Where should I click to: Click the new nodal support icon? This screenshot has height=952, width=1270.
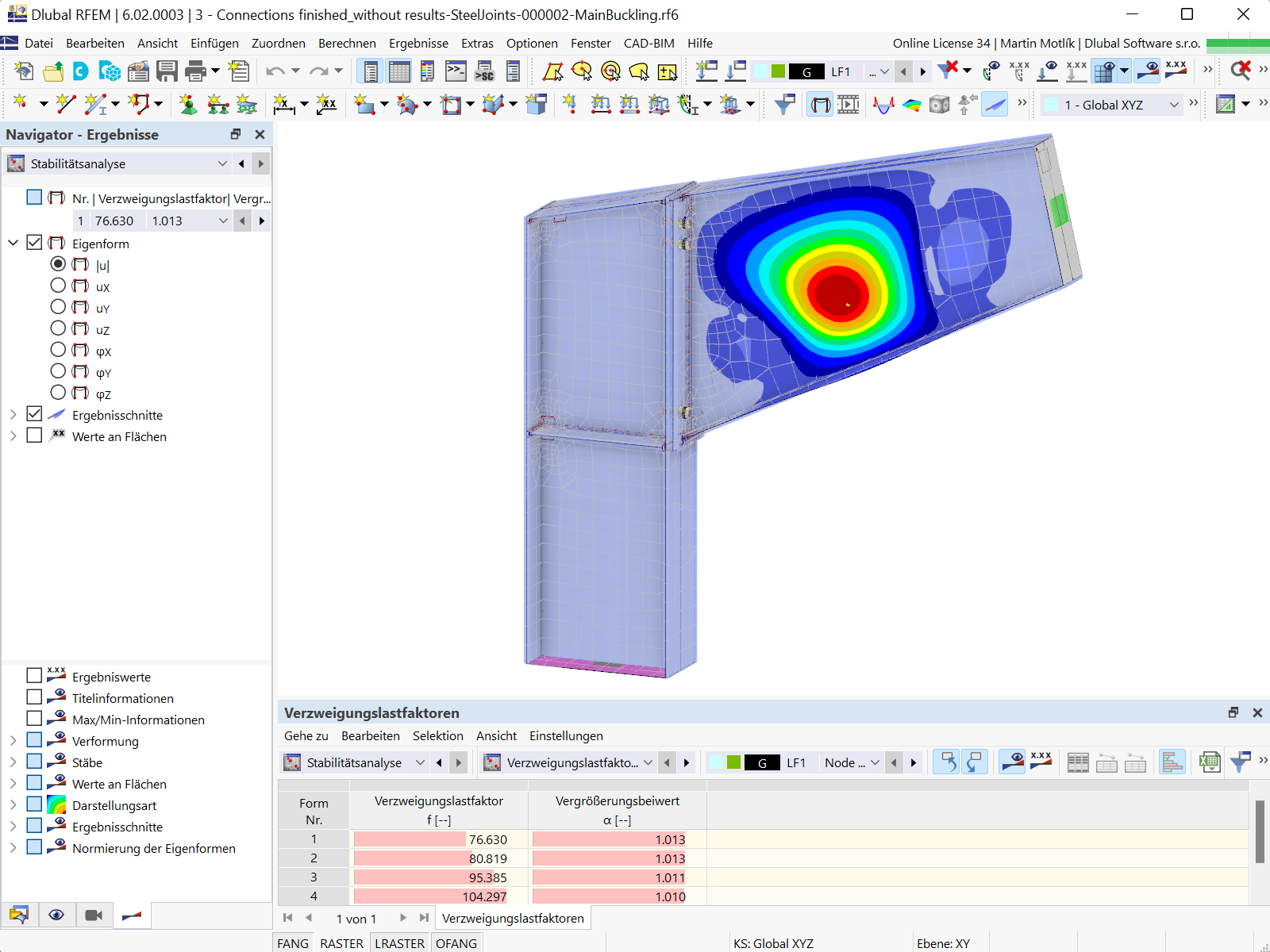(188, 104)
